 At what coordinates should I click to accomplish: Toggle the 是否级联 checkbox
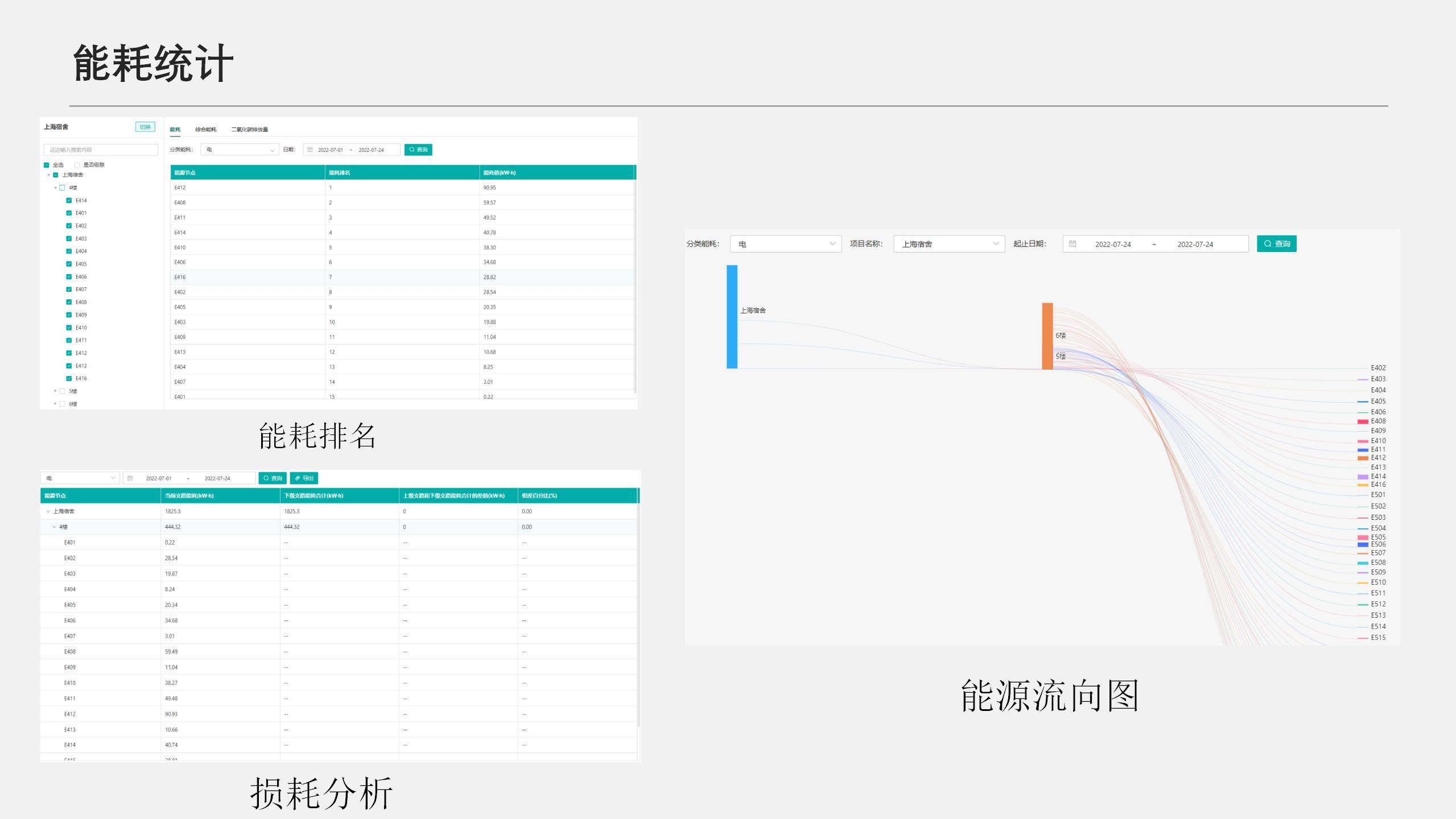click(77, 165)
